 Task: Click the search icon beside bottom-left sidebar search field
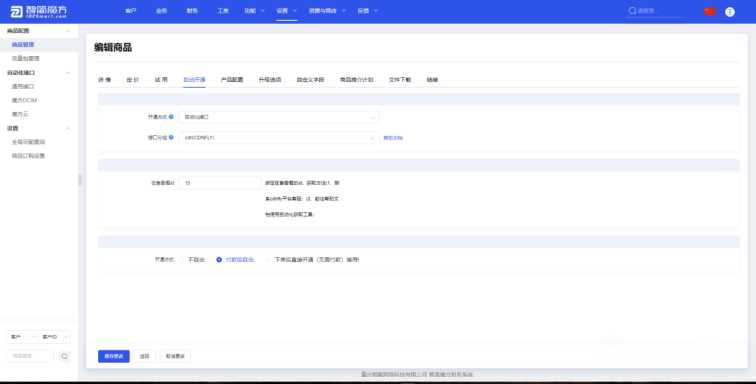[x=64, y=356]
